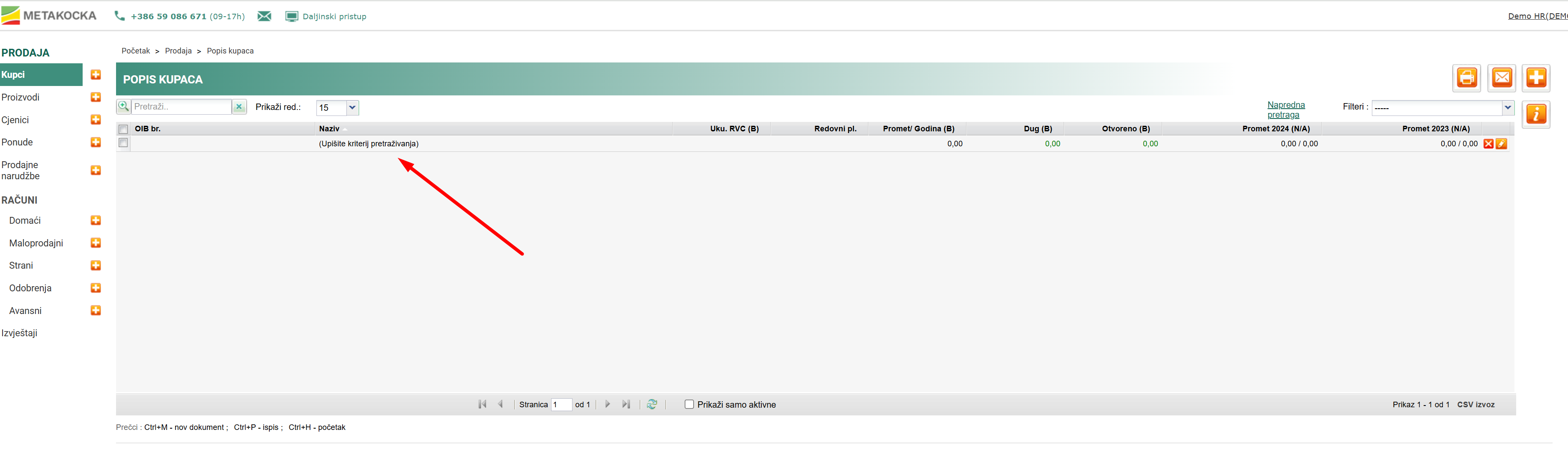This screenshot has height=462, width=1568.
Task: Open the orange info icon button
Action: point(1536,114)
